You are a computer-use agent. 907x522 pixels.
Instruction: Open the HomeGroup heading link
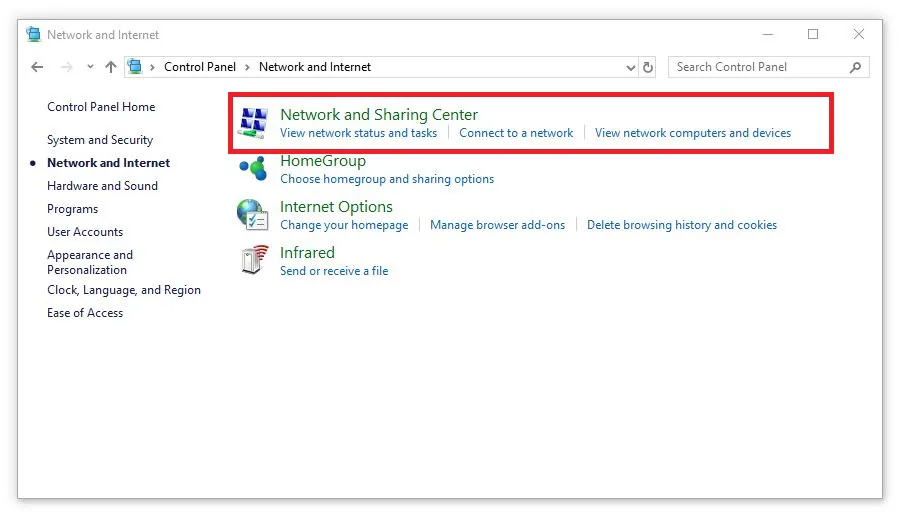click(x=323, y=161)
